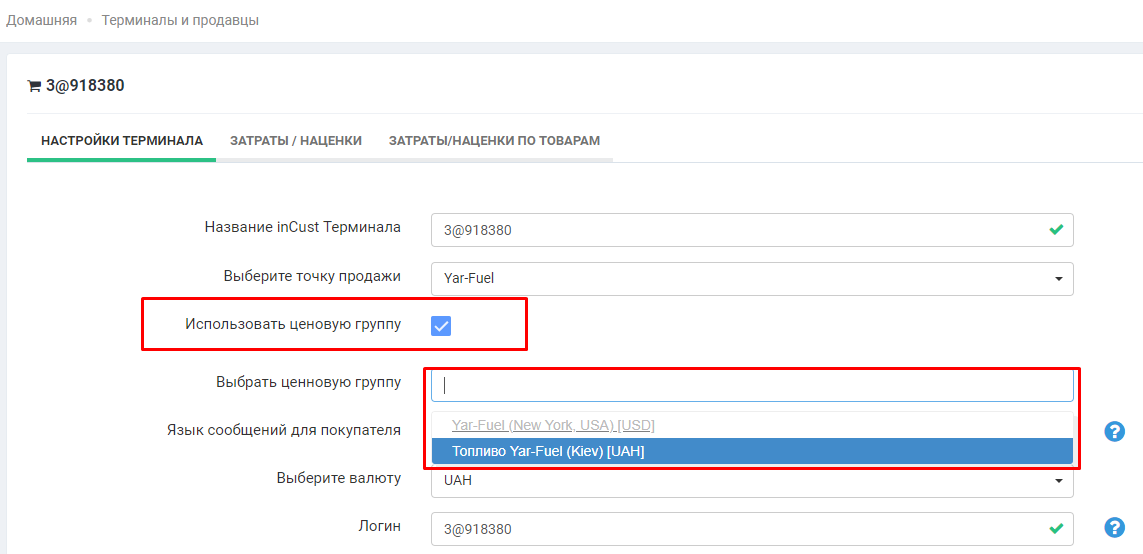Screen dimensions: 1143x554
Task: Open the Выберите точку продажи Yar-Fuel dropdown
Action: click(751, 279)
